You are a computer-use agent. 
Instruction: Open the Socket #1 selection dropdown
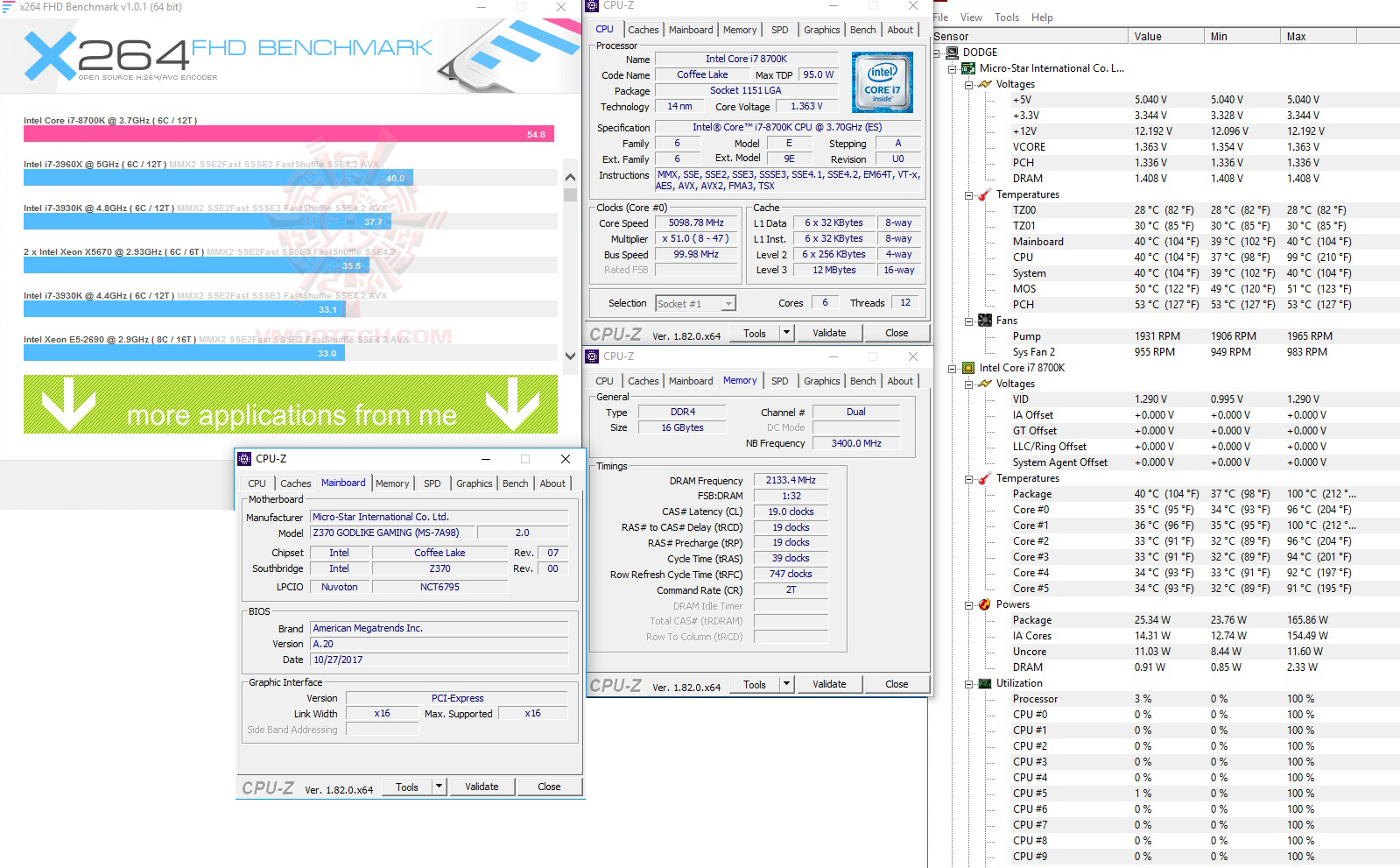728,304
